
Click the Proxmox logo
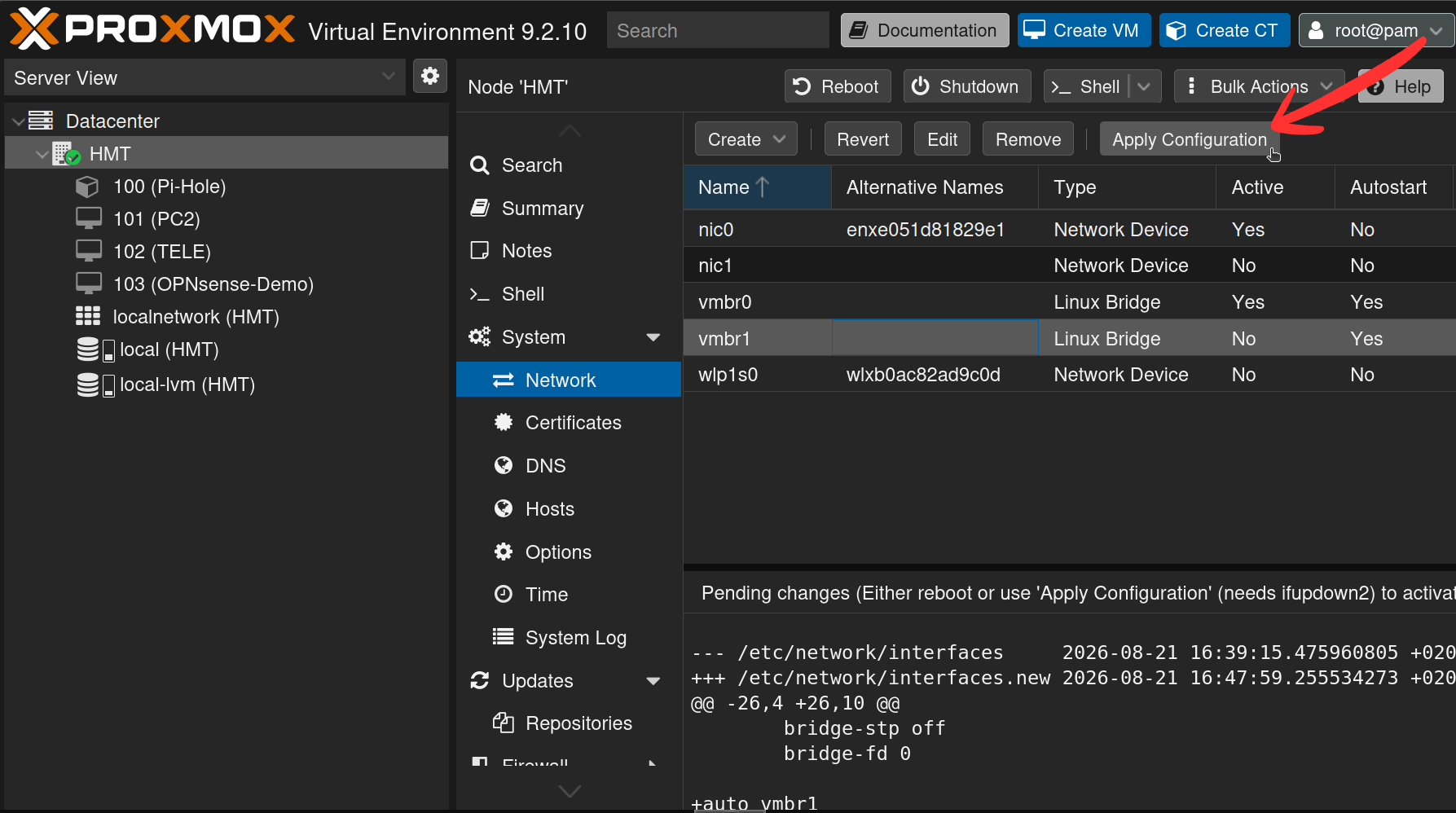tap(152, 29)
